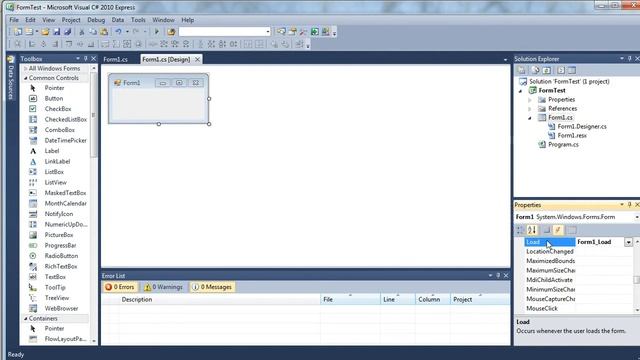Image resolution: width=640 pixels, height=360 pixels.
Task: Pin the Error List panel
Action: click(x=498, y=276)
